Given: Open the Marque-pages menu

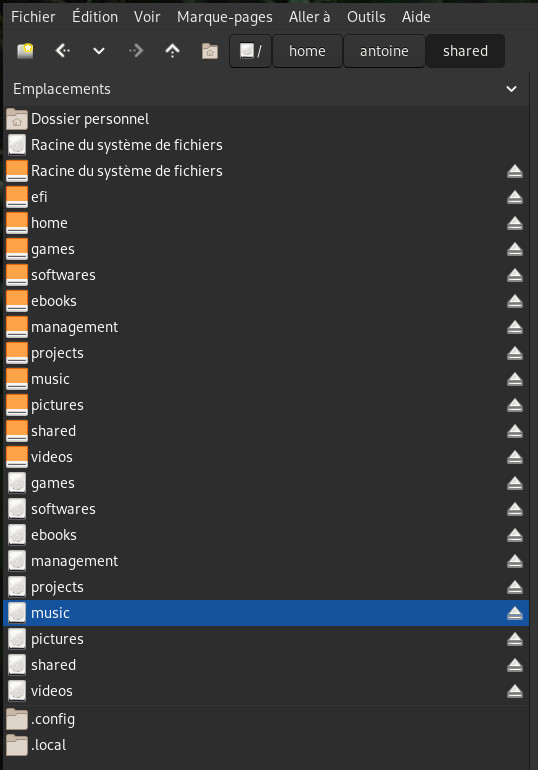Looking at the screenshot, I should coord(224,17).
